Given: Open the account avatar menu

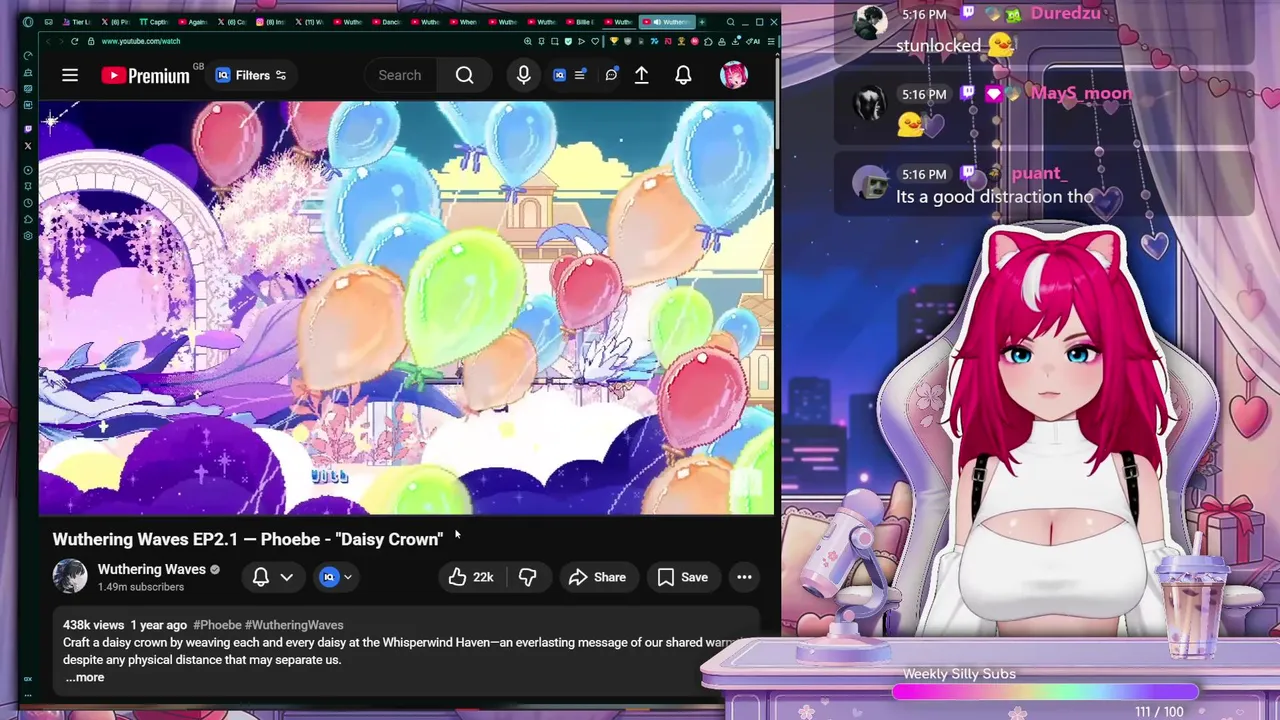Looking at the screenshot, I should point(734,75).
